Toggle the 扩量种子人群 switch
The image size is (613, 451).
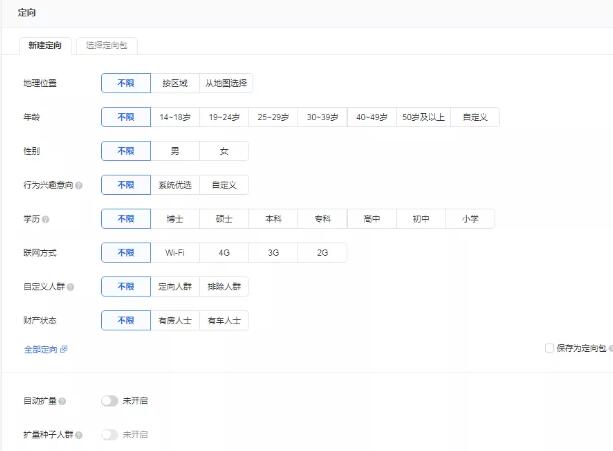tap(109, 435)
